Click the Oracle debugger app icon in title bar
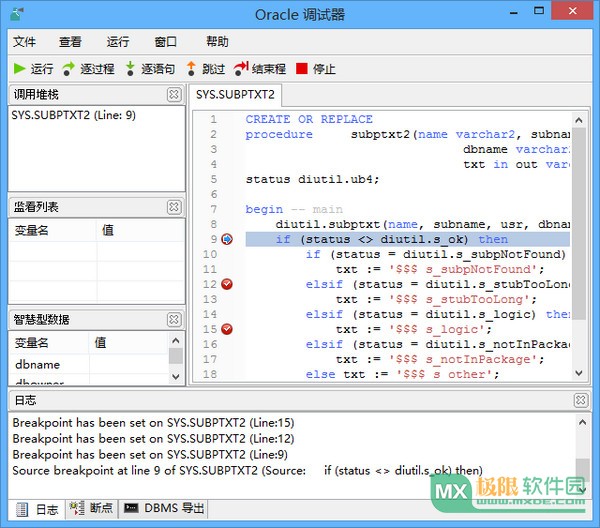The height and width of the screenshot is (528, 600). pos(17,15)
